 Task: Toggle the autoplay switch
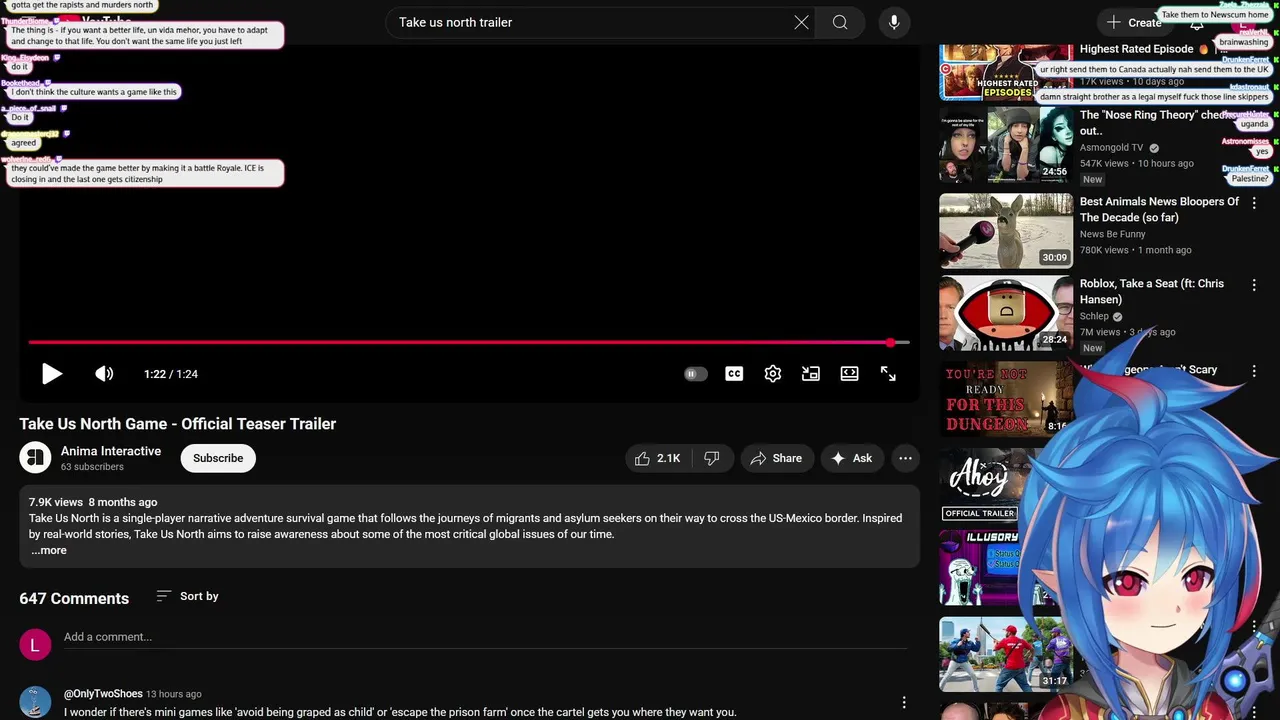(695, 374)
